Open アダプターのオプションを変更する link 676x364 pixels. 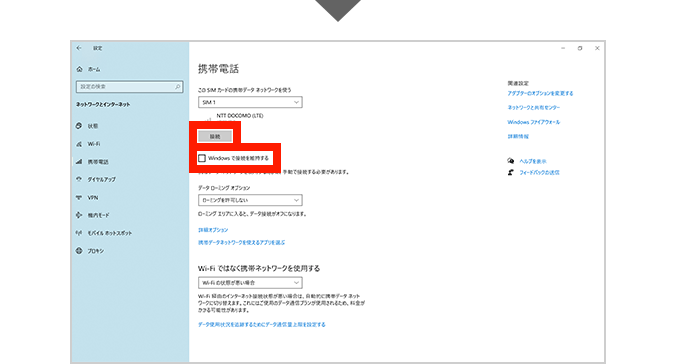(x=540, y=93)
